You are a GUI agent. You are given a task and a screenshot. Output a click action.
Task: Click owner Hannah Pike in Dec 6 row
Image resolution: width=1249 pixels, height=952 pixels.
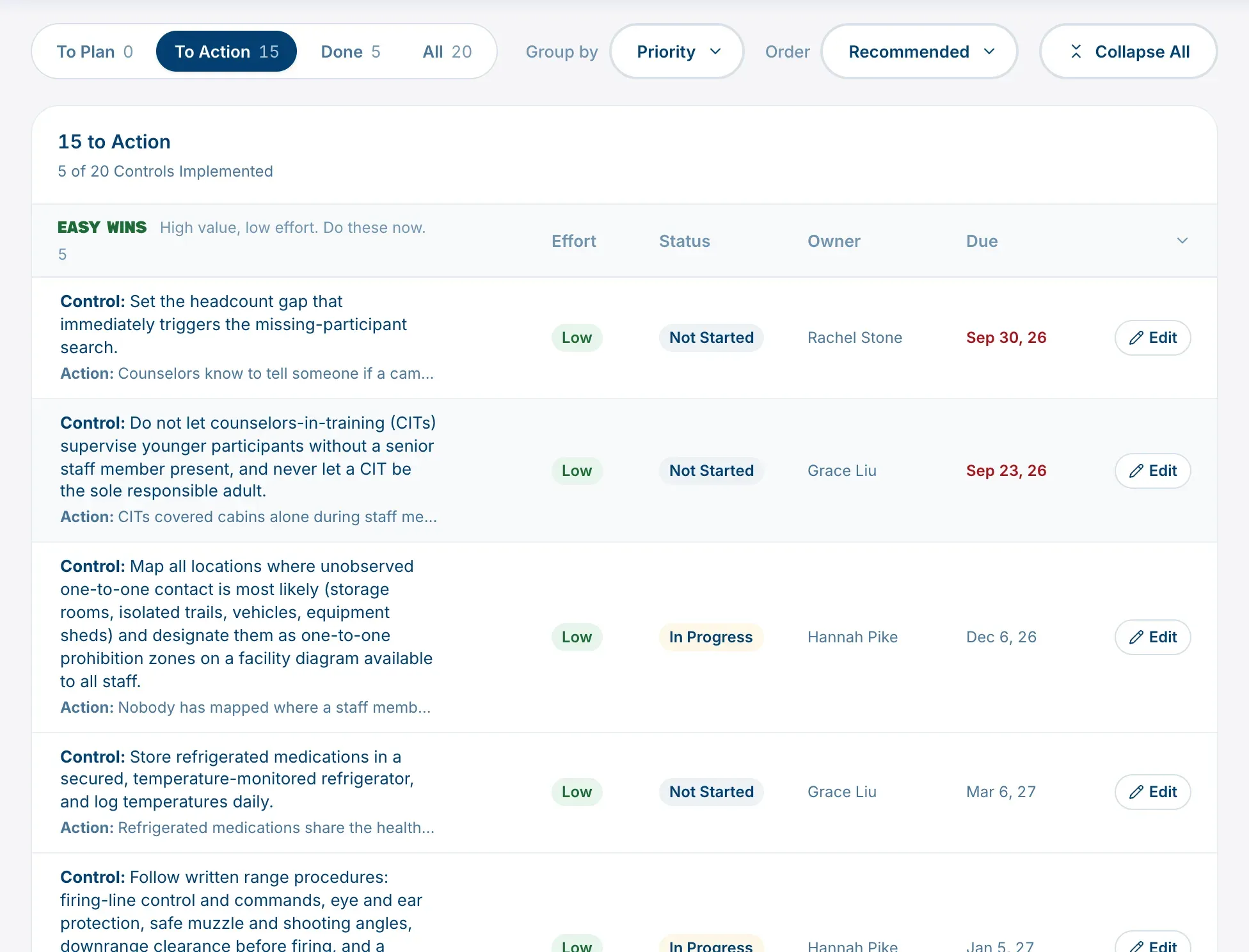pyautogui.click(x=852, y=637)
